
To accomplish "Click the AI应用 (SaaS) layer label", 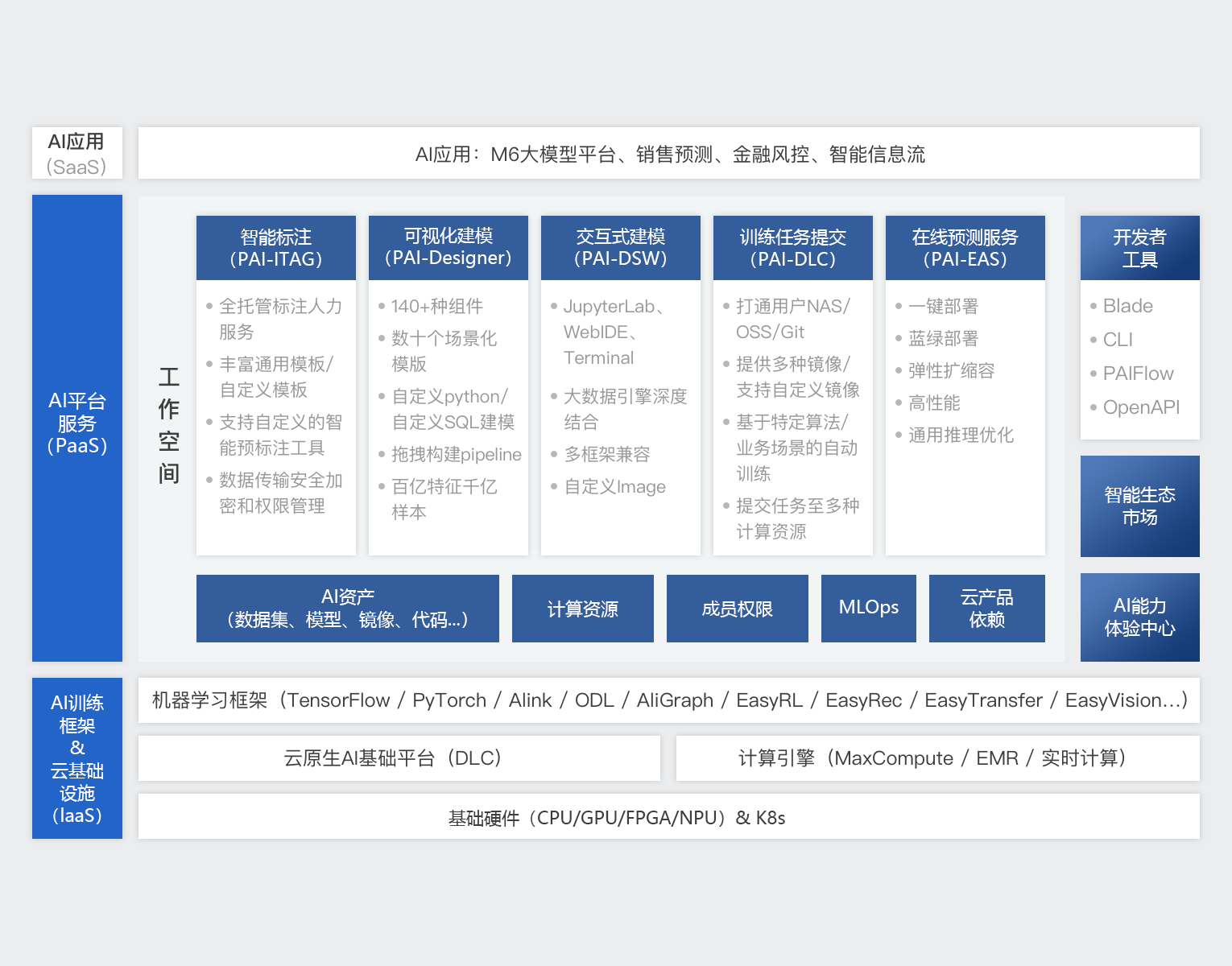I will (77, 153).
